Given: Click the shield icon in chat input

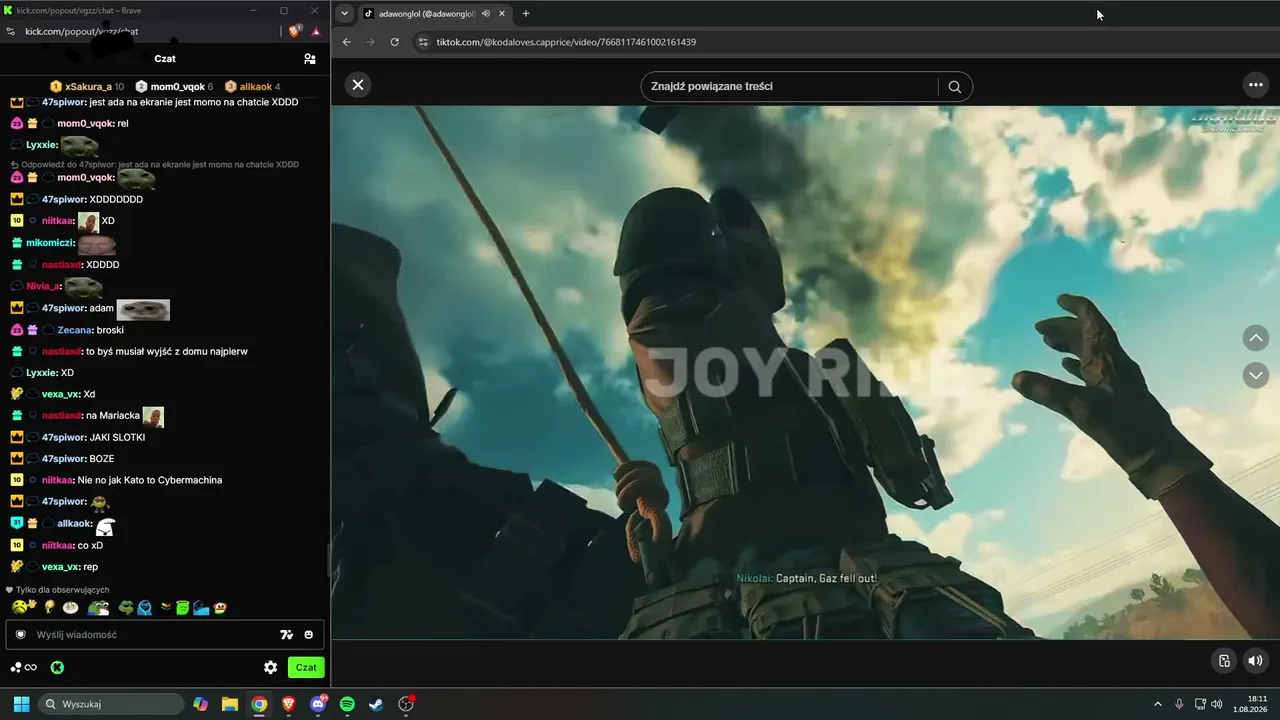Looking at the screenshot, I should [20, 635].
